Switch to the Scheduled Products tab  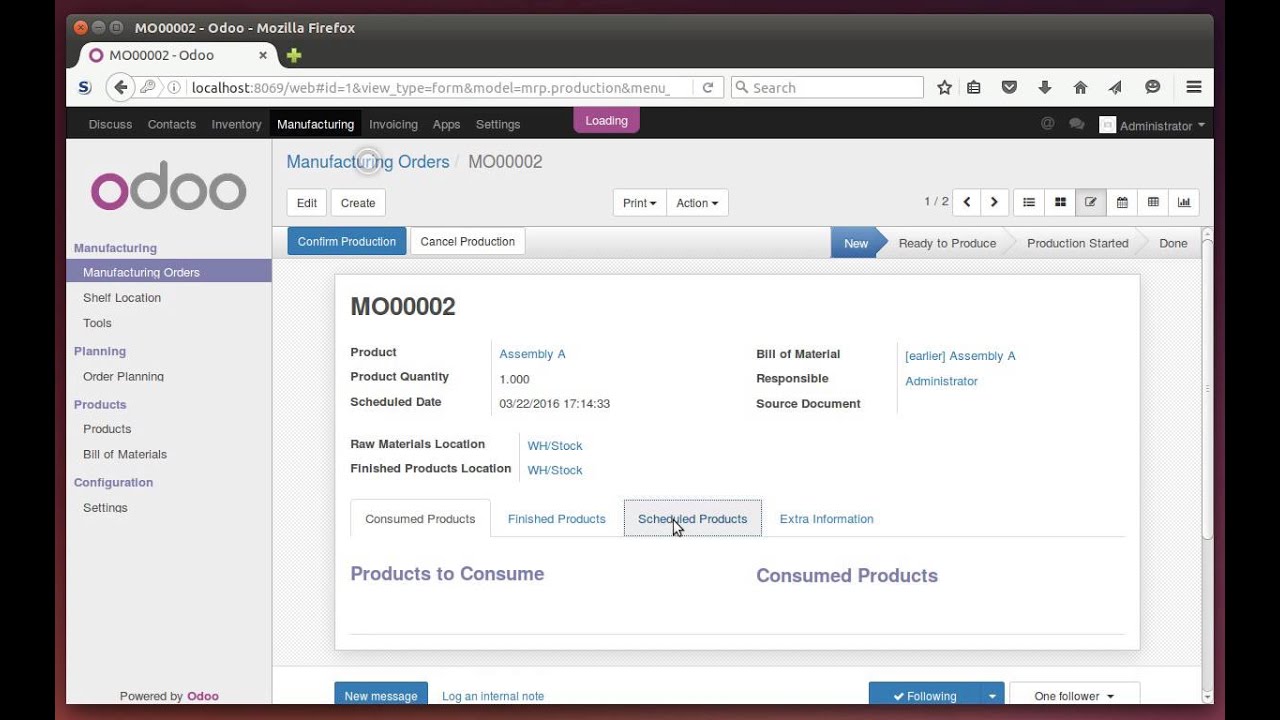pyautogui.click(x=692, y=519)
